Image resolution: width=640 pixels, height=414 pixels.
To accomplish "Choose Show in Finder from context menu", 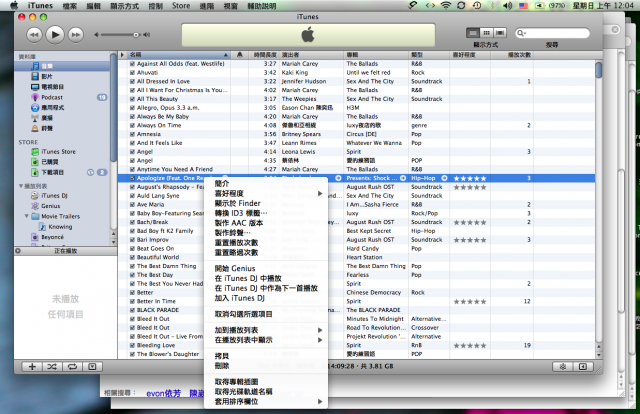I will tap(266, 203).
